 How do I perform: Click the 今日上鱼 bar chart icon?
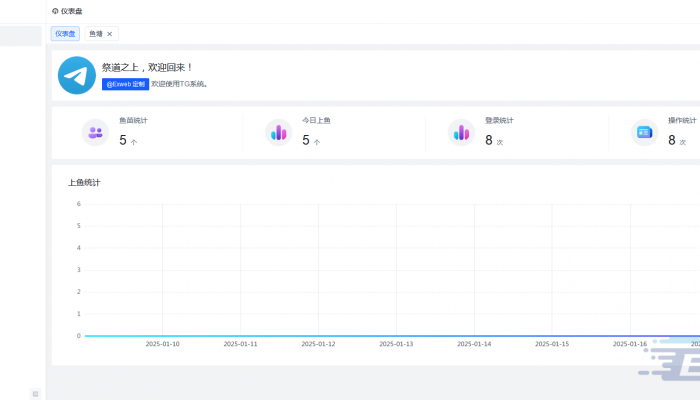click(x=279, y=133)
